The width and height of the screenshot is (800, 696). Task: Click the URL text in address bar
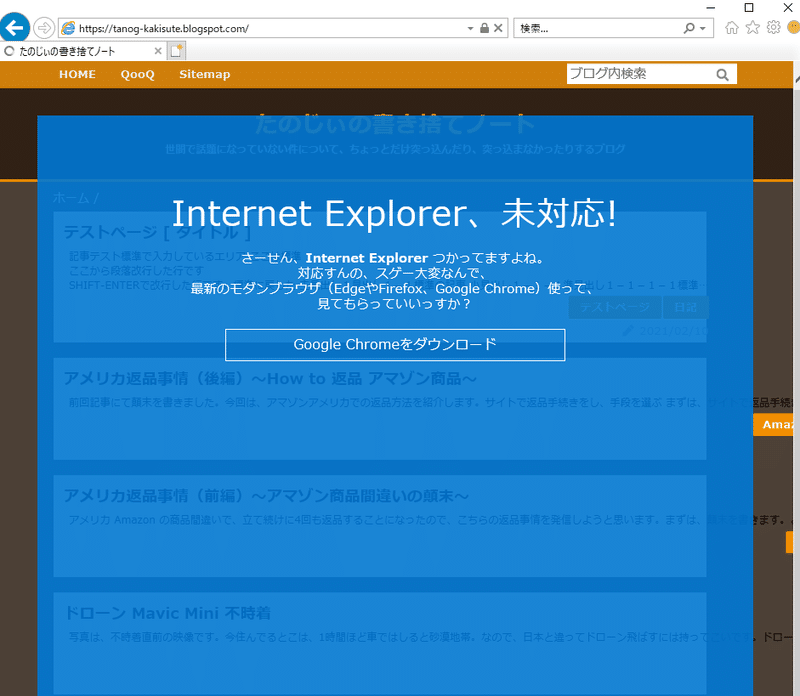(x=164, y=29)
